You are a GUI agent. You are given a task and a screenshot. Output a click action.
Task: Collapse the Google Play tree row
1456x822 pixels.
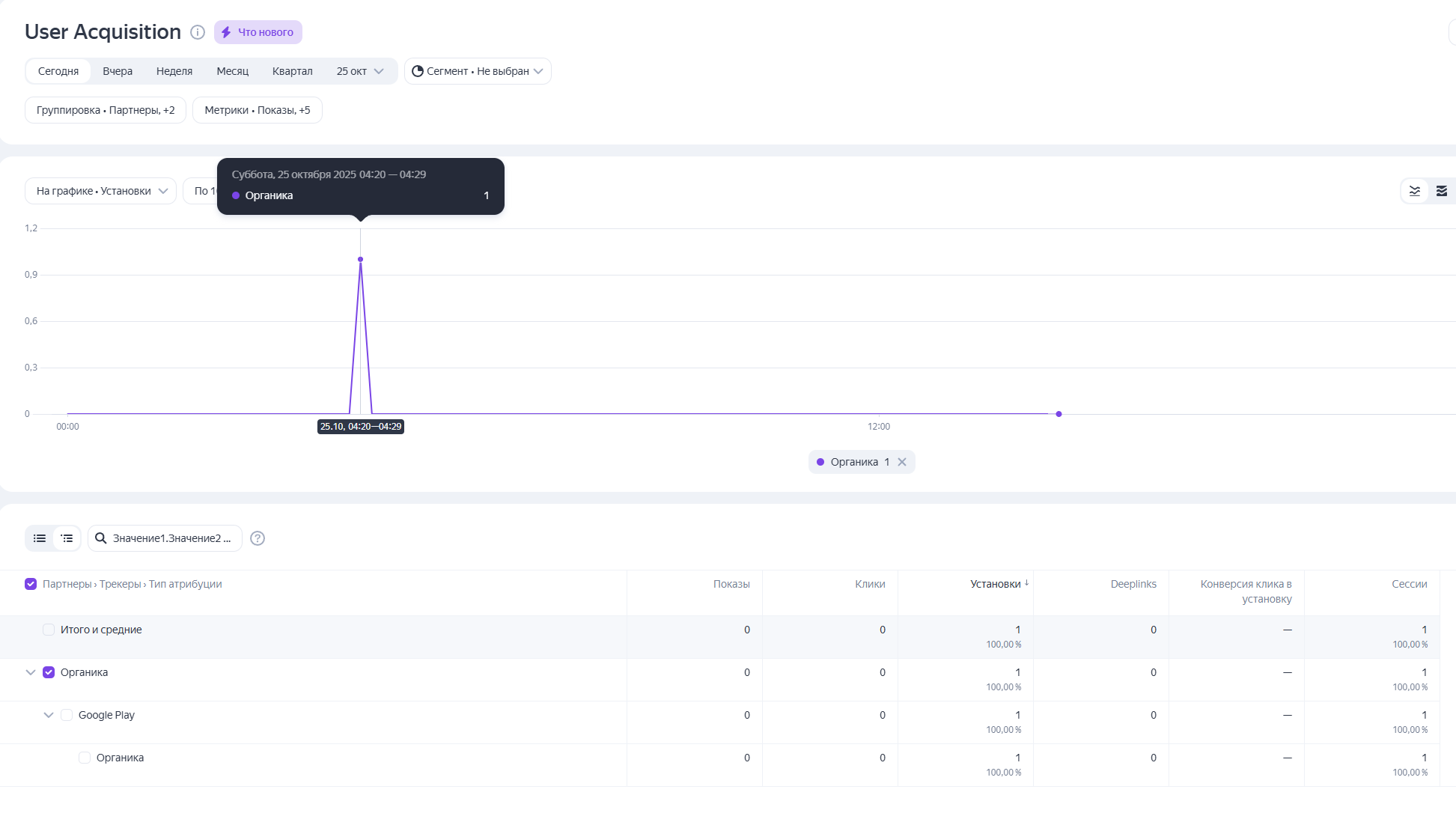tap(49, 715)
